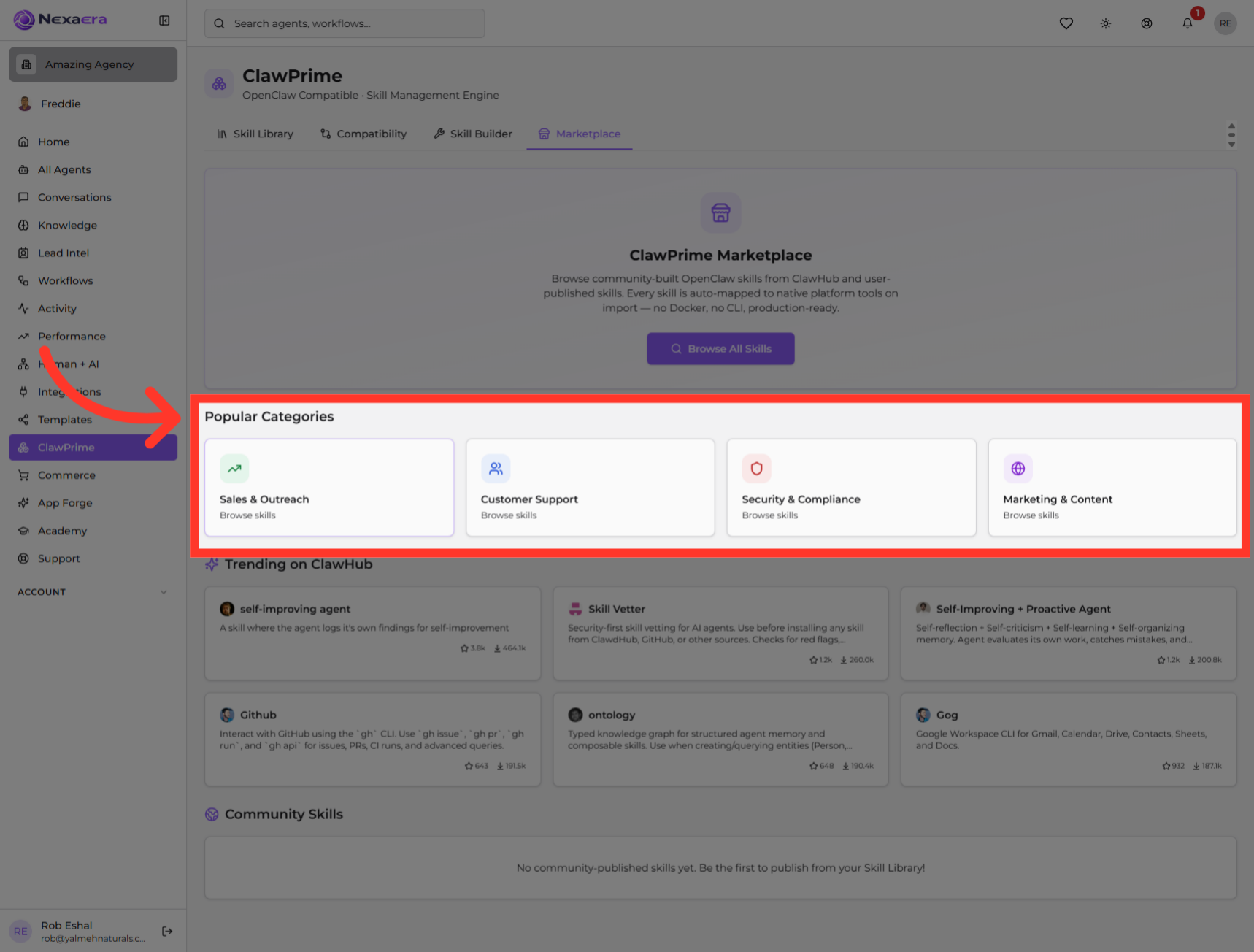Switch to the Skill Builder tab
The image size is (1254, 952).
473,134
